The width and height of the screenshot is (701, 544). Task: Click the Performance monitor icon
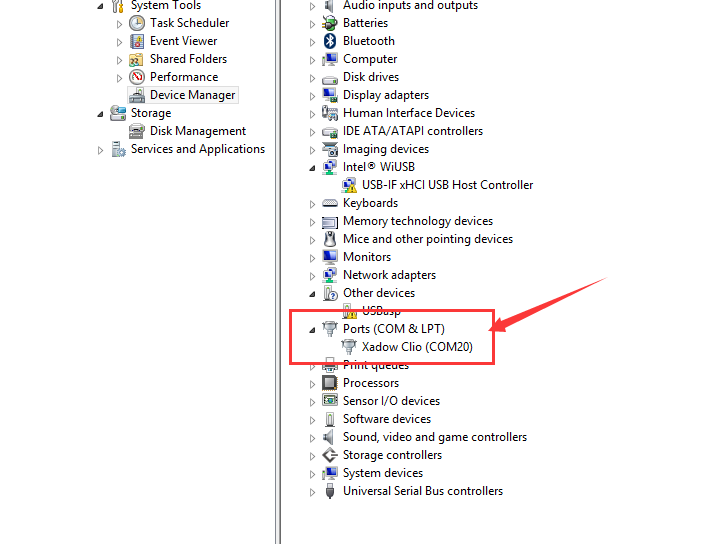137,77
